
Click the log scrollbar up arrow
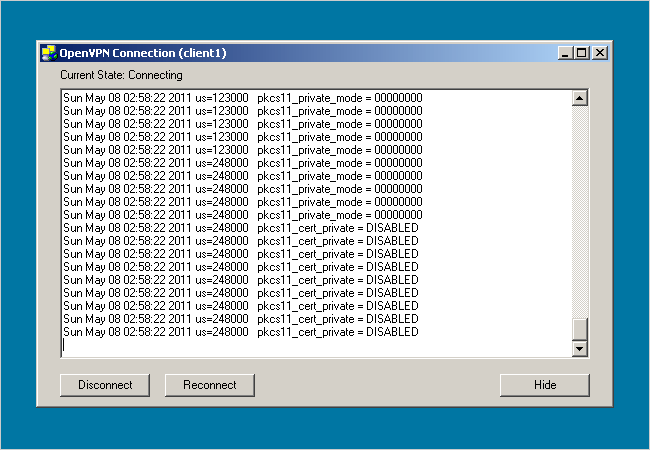click(x=580, y=98)
